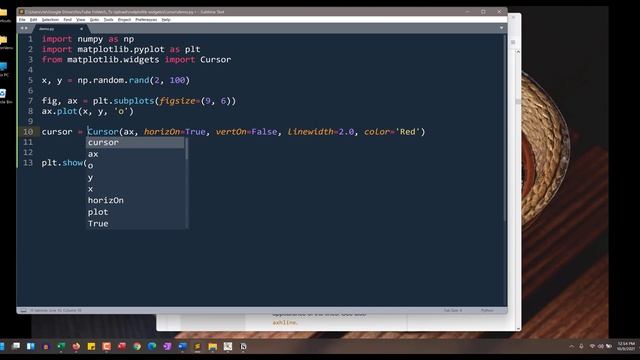Click line number 13 in the gutter
Viewport: 640px width, 360px height.
pyautogui.click(x=28, y=162)
